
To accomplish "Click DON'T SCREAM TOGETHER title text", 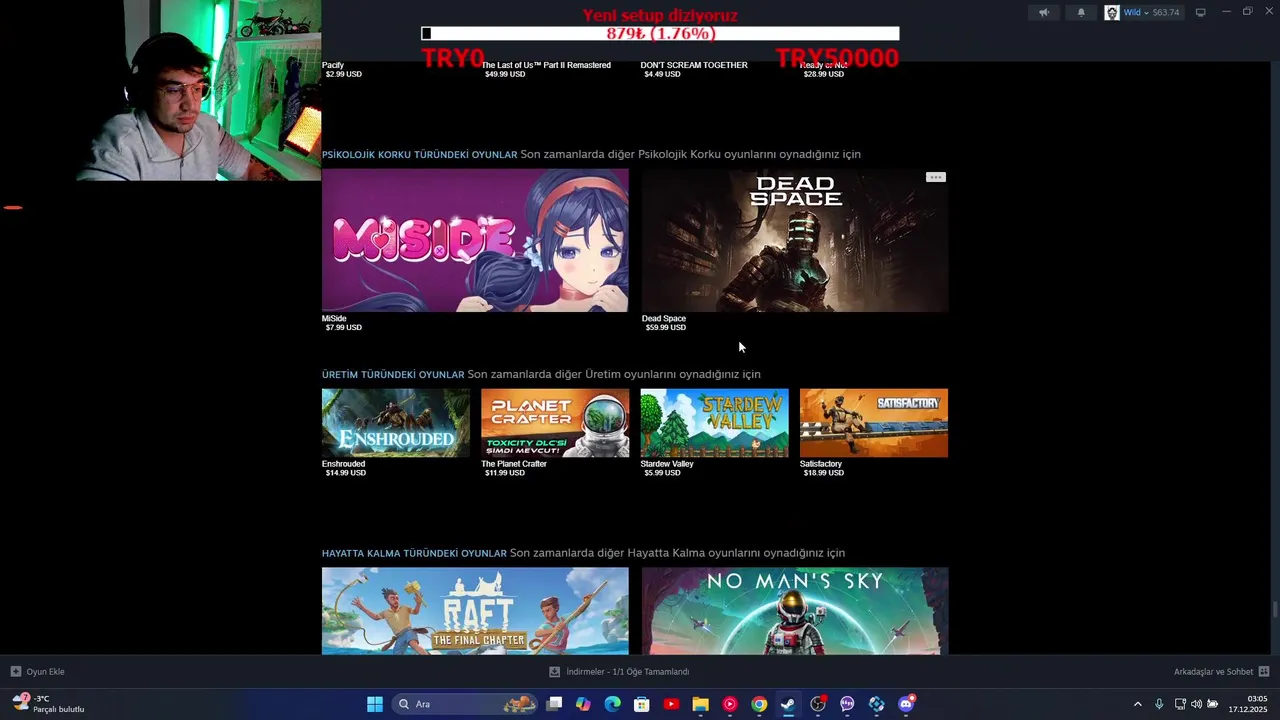I will (x=694, y=65).
